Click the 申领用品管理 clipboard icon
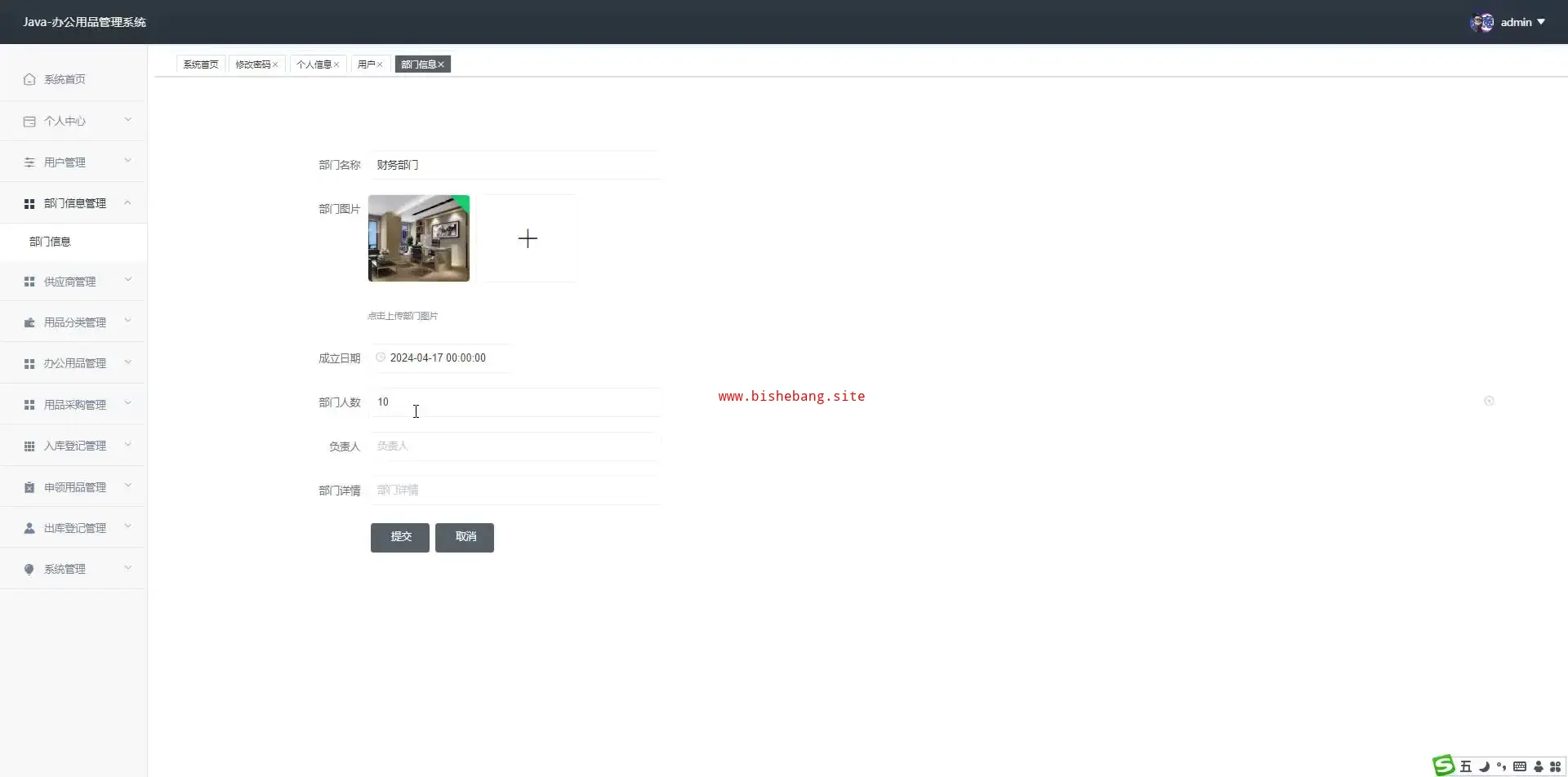This screenshot has width=1568, height=777. tap(29, 487)
